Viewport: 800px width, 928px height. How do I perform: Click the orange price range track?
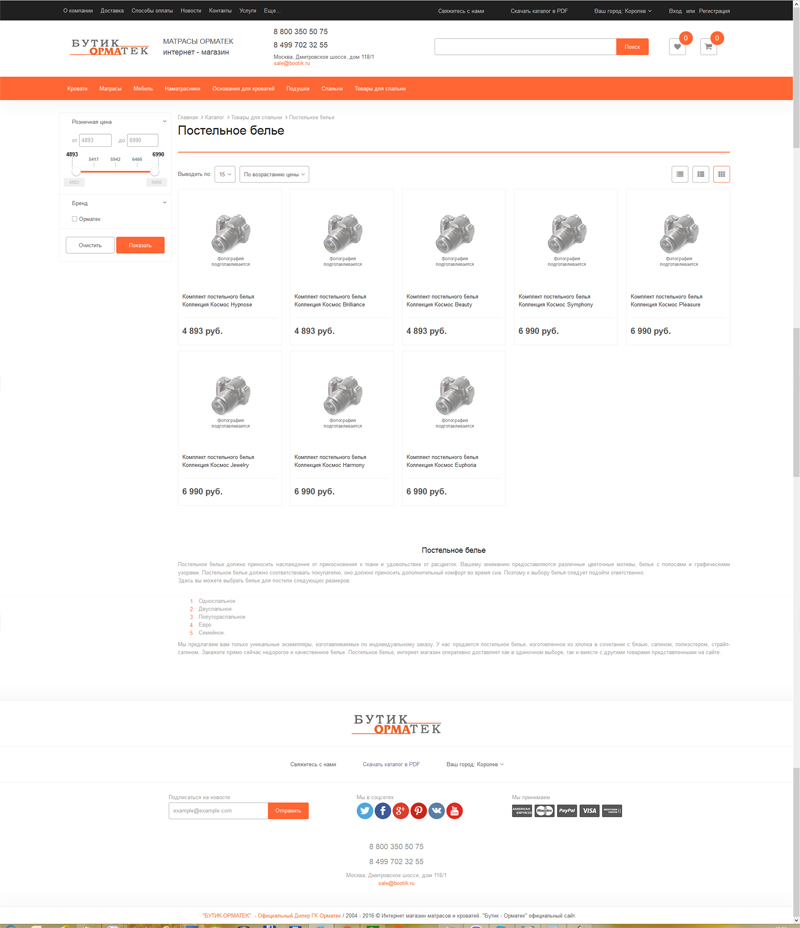(x=115, y=172)
